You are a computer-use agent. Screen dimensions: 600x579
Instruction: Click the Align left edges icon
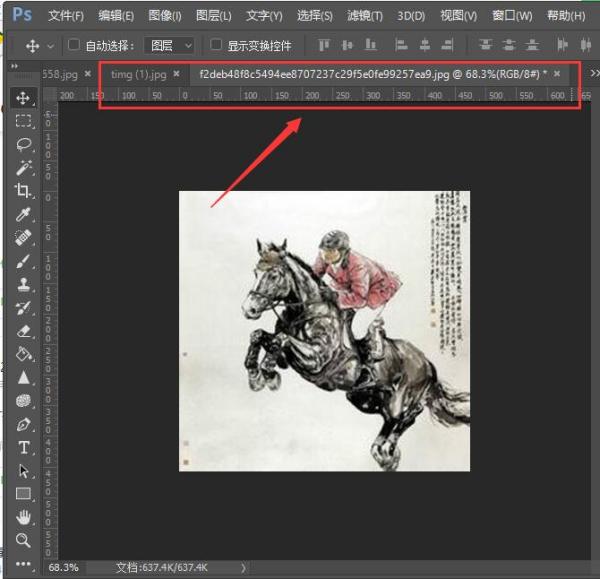401,45
